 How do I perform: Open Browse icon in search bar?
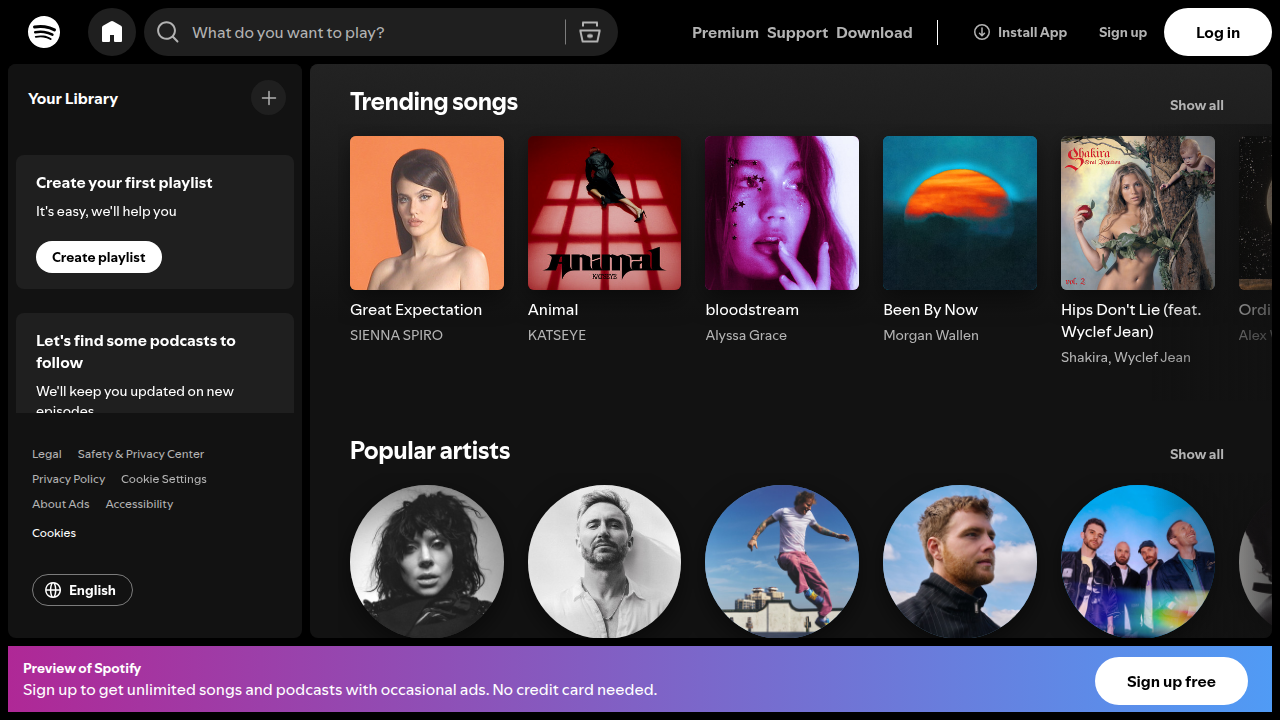click(x=590, y=32)
